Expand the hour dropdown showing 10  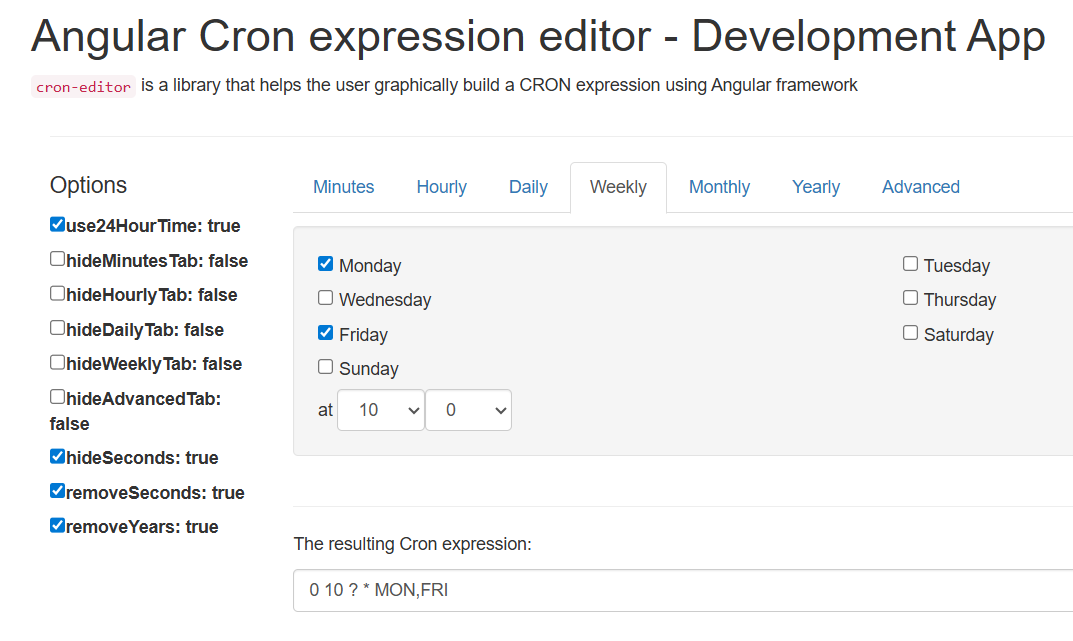coord(380,410)
